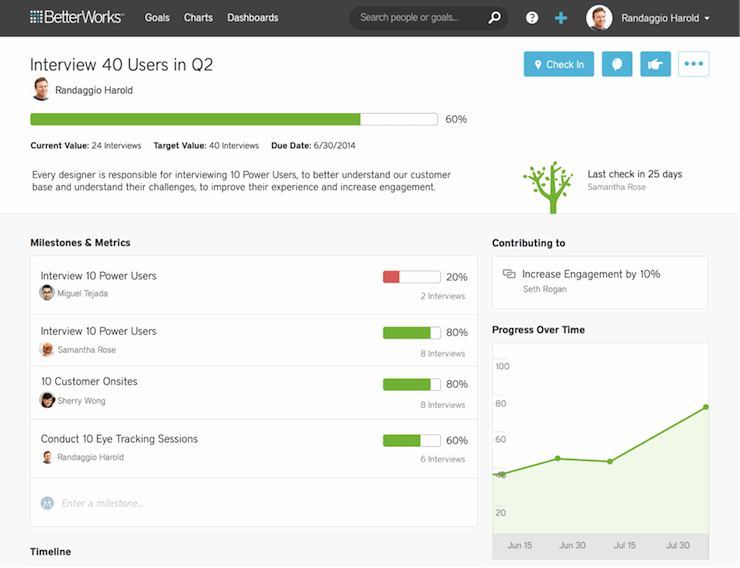Click the pointing hand nudge button
Screen dimensions: 740x568
pyautogui.click(x=655, y=64)
